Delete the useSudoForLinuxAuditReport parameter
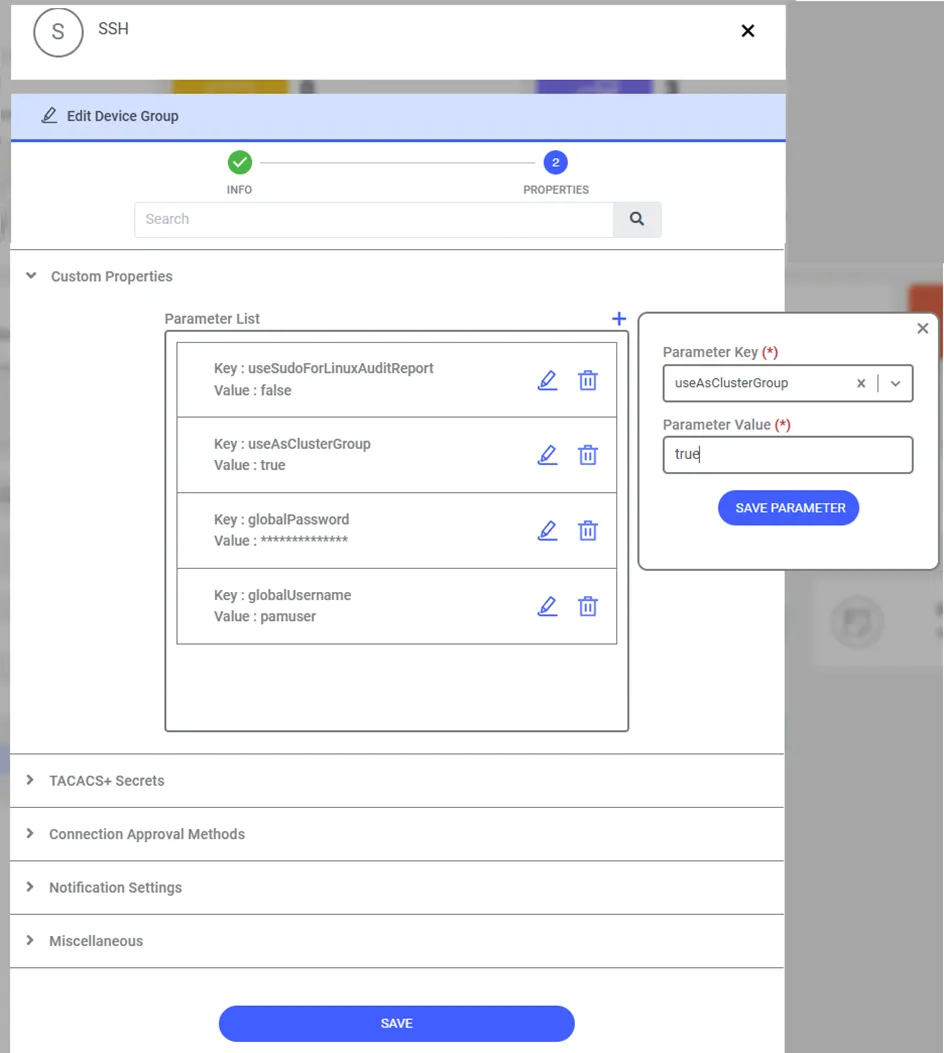The width and height of the screenshot is (944, 1053). tap(587, 380)
